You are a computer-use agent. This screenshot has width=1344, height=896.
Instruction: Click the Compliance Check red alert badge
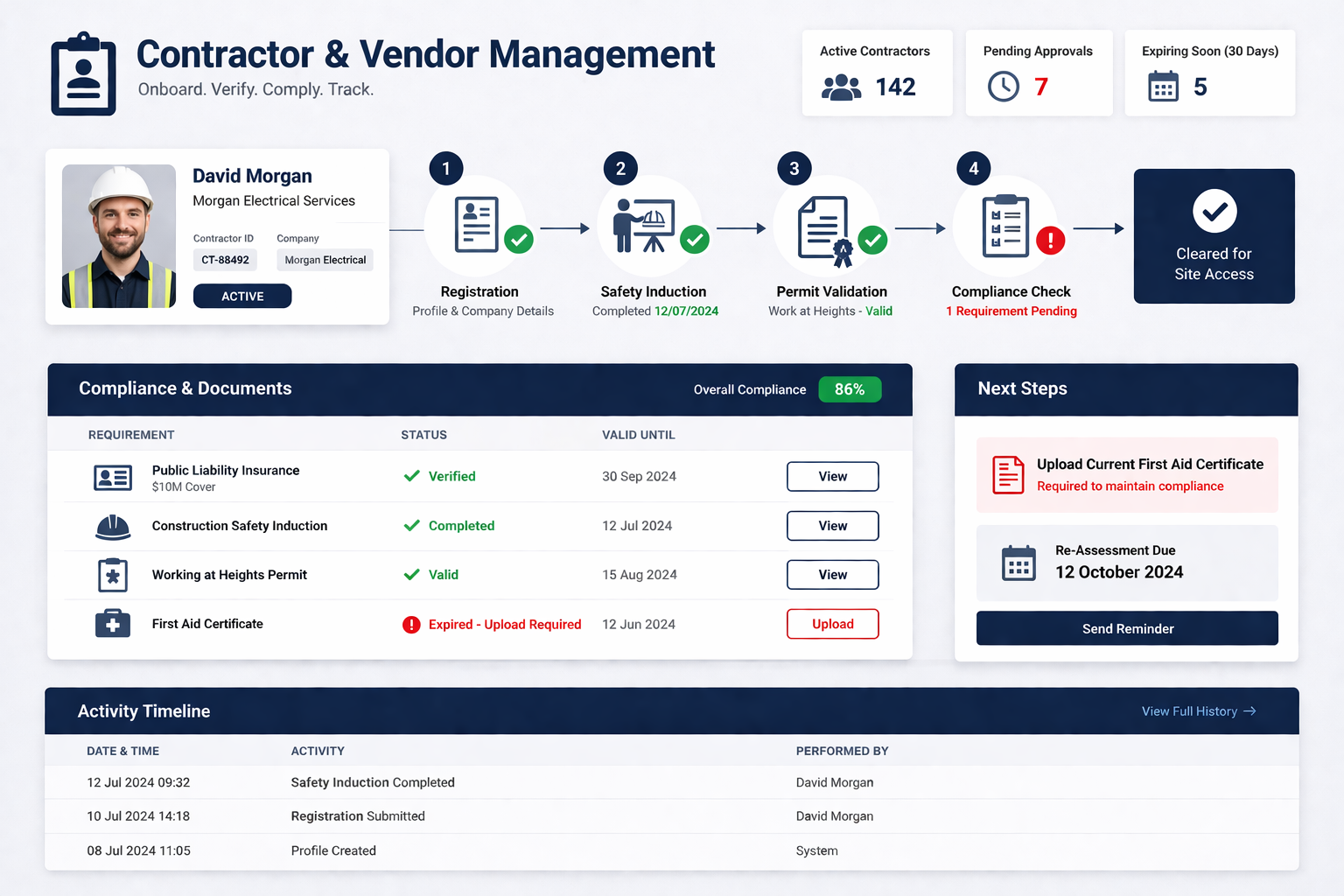pyautogui.click(x=1050, y=240)
